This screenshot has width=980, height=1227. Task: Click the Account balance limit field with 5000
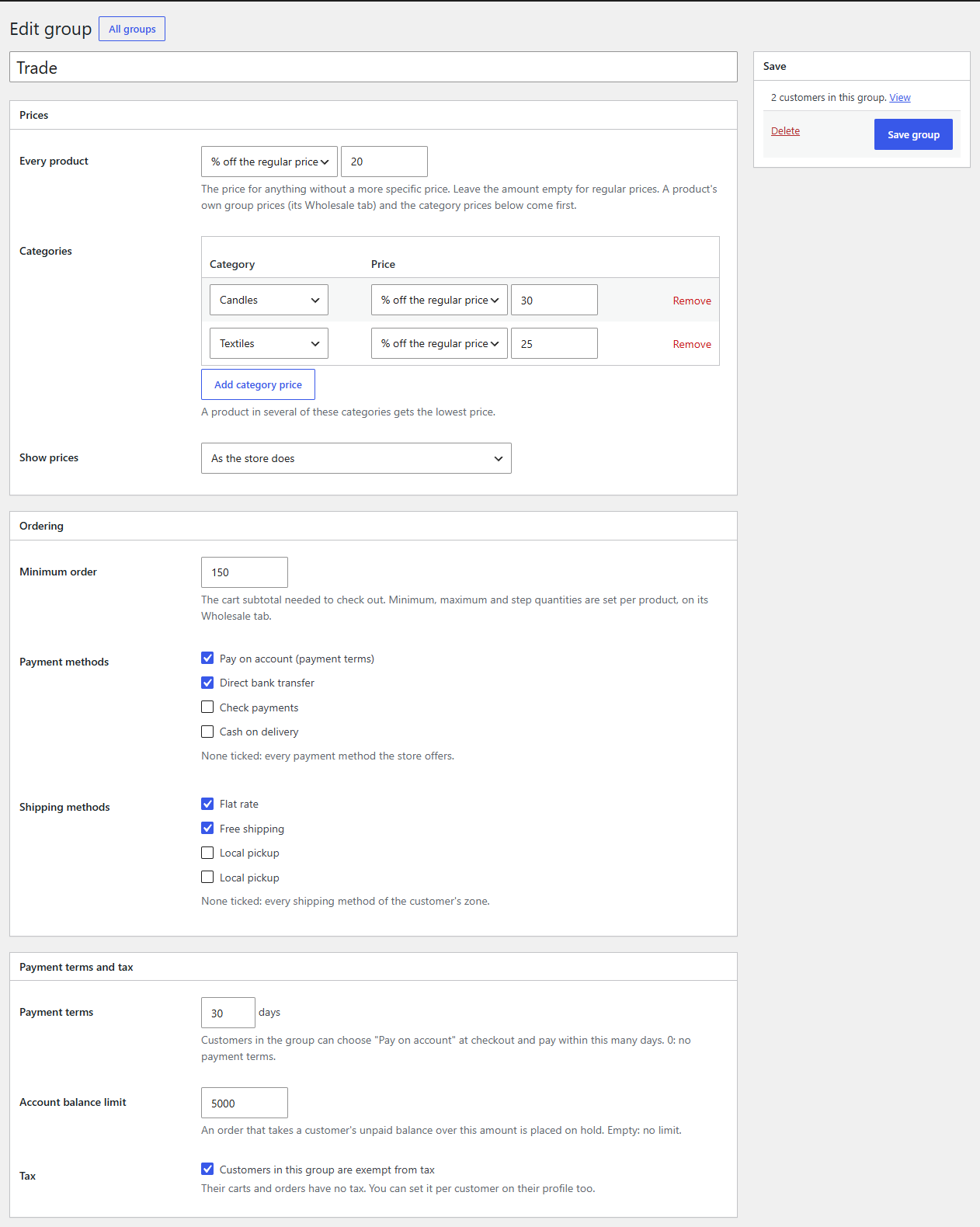click(x=245, y=1103)
